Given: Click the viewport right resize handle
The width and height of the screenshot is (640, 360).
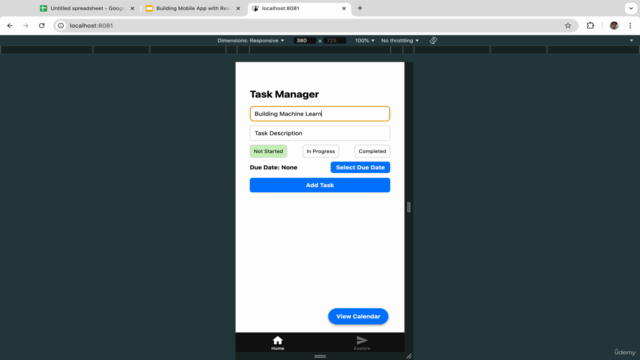Looking at the screenshot, I should point(409,207).
